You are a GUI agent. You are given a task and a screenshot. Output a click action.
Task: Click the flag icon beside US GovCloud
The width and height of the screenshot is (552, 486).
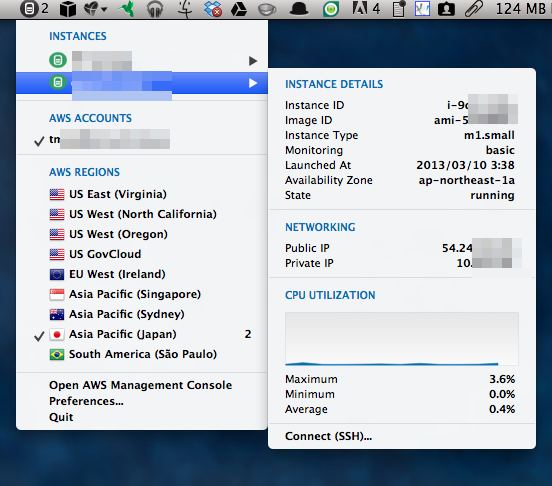tap(57, 254)
